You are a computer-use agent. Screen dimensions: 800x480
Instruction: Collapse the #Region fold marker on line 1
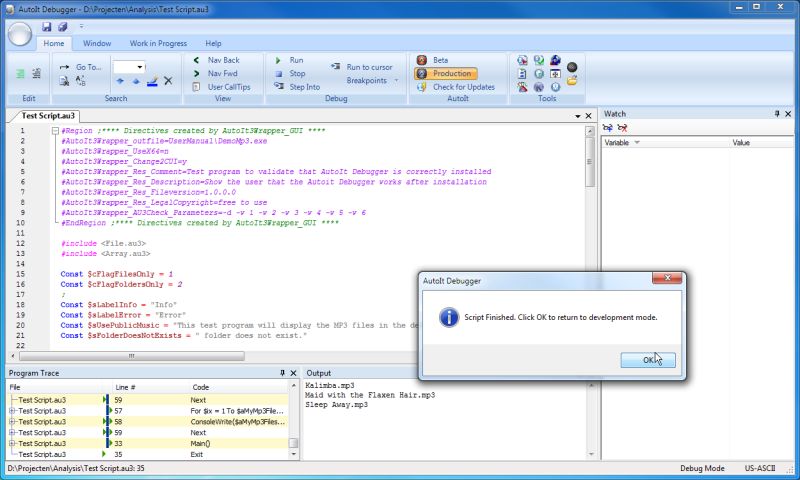[x=55, y=131]
